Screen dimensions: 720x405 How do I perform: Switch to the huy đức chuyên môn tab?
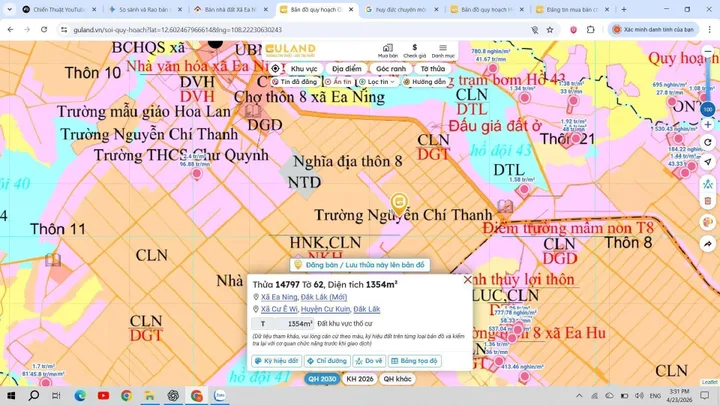401,9
